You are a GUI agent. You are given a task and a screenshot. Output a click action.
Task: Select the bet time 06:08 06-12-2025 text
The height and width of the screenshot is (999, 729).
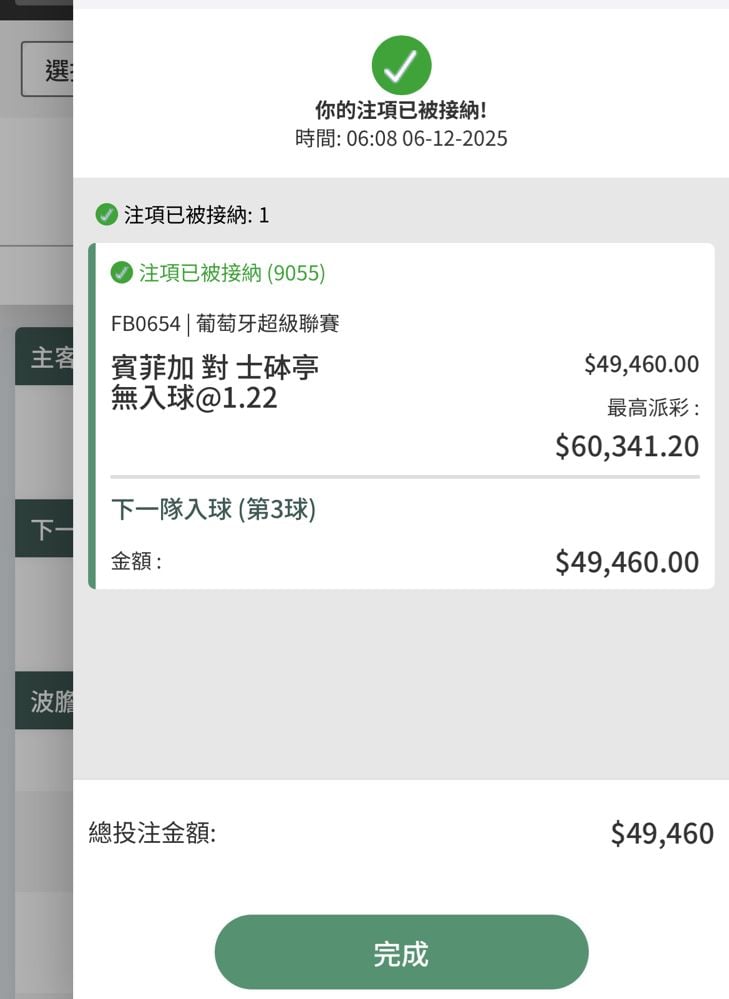point(401,139)
